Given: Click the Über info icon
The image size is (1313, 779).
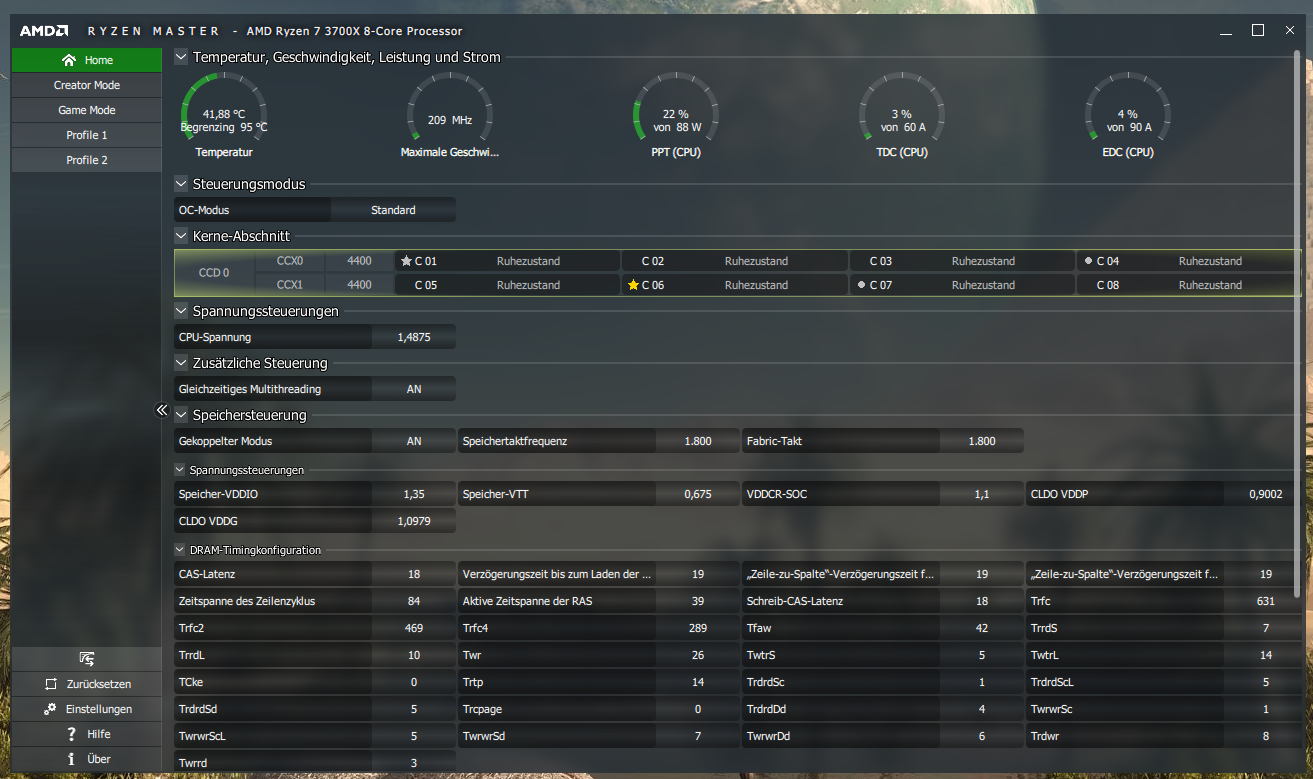Looking at the screenshot, I should [x=71, y=759].
